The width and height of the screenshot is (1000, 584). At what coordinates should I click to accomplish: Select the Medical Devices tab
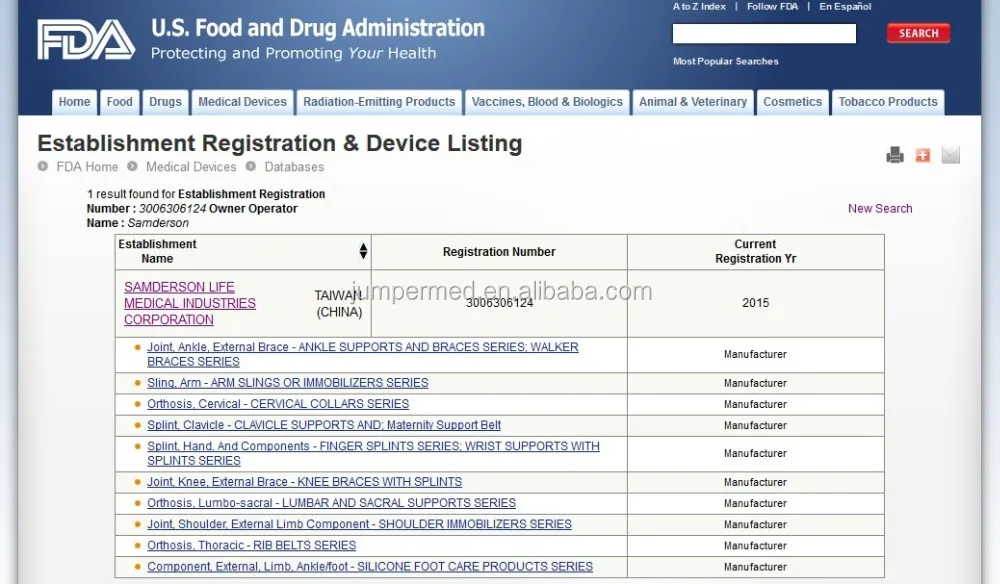242,102
